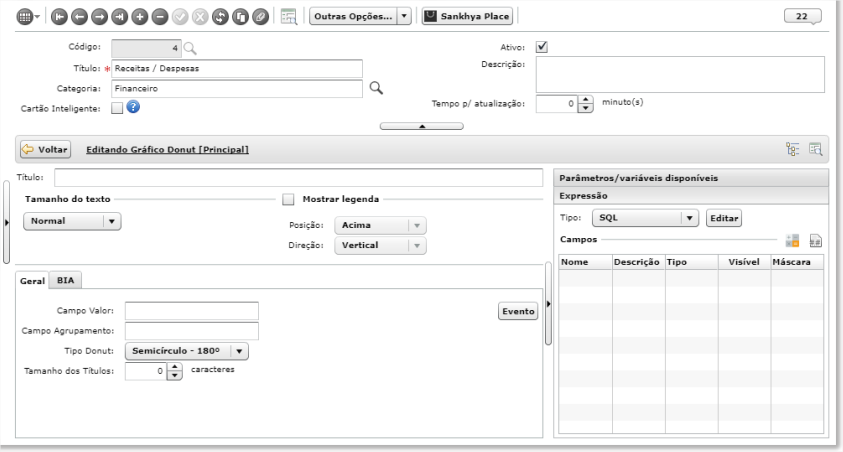843x452 pixels.
Task: Collapse right panel with splitter arrow
Action: (x=548, y=304)
